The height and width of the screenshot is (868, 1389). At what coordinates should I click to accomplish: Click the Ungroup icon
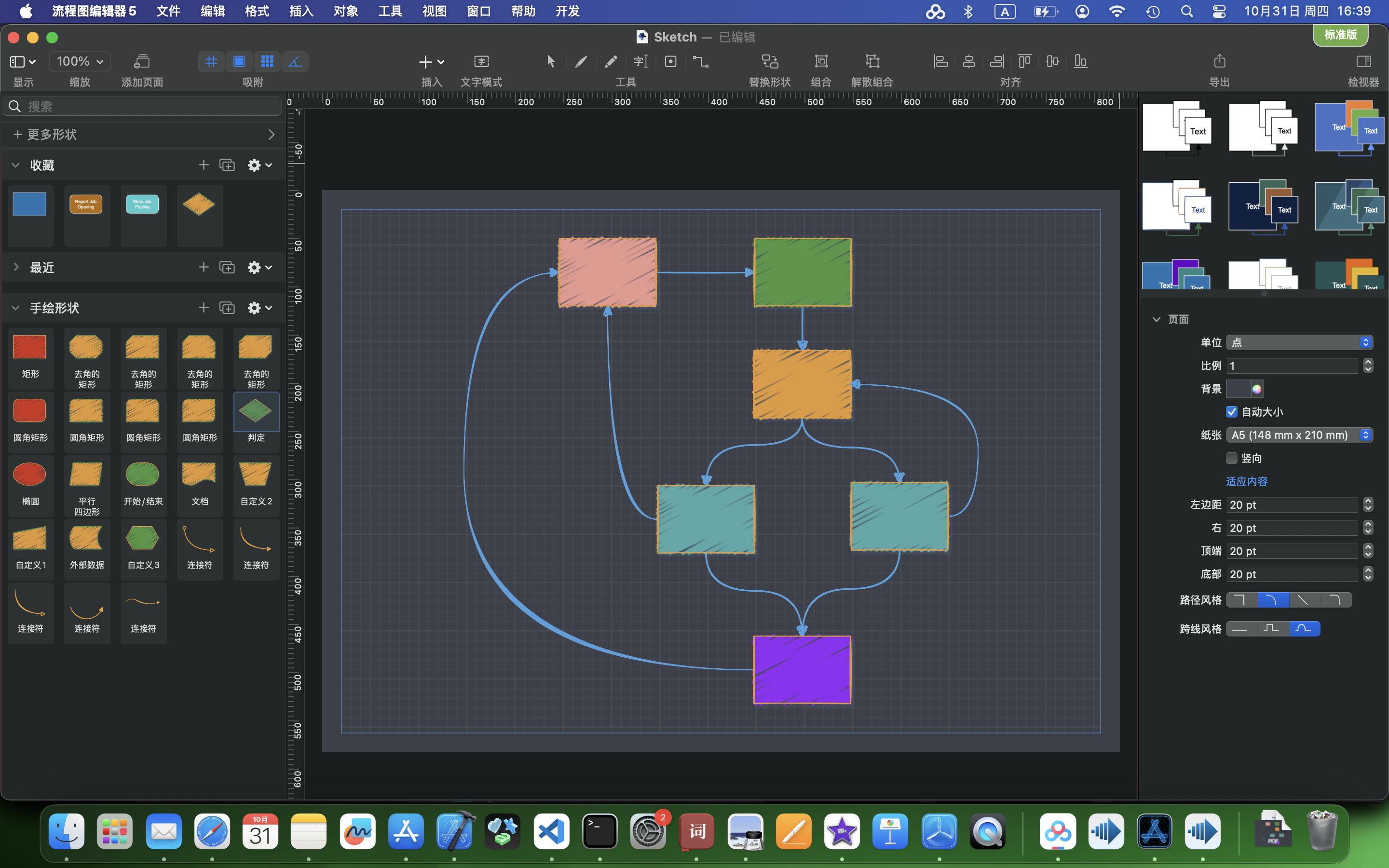coord(872,61)
